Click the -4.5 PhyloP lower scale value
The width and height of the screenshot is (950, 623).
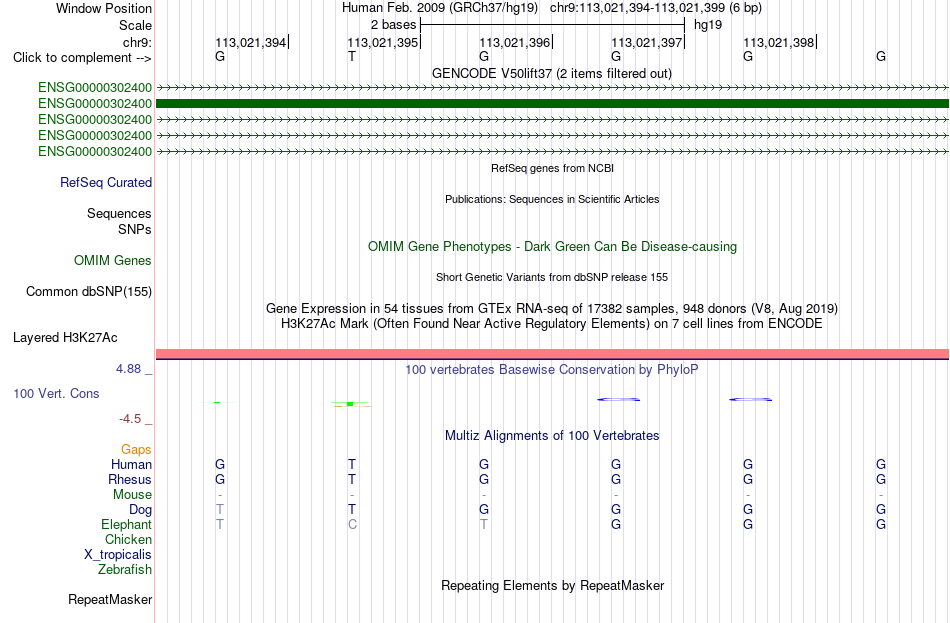pyautogui.click(x=130, y=419)
